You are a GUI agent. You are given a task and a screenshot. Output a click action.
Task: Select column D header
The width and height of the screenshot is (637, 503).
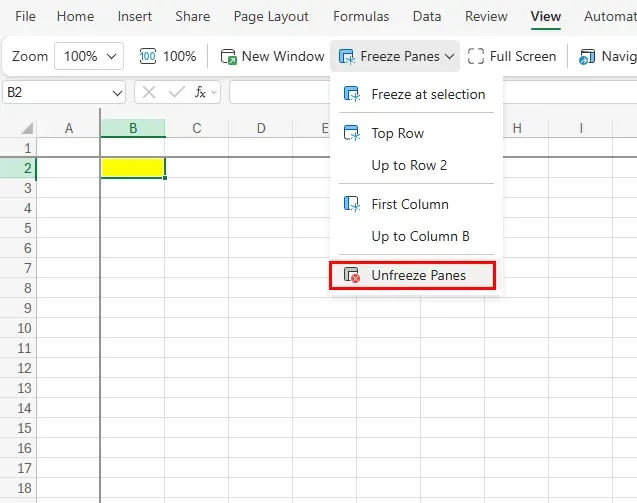tap(260, 128)
